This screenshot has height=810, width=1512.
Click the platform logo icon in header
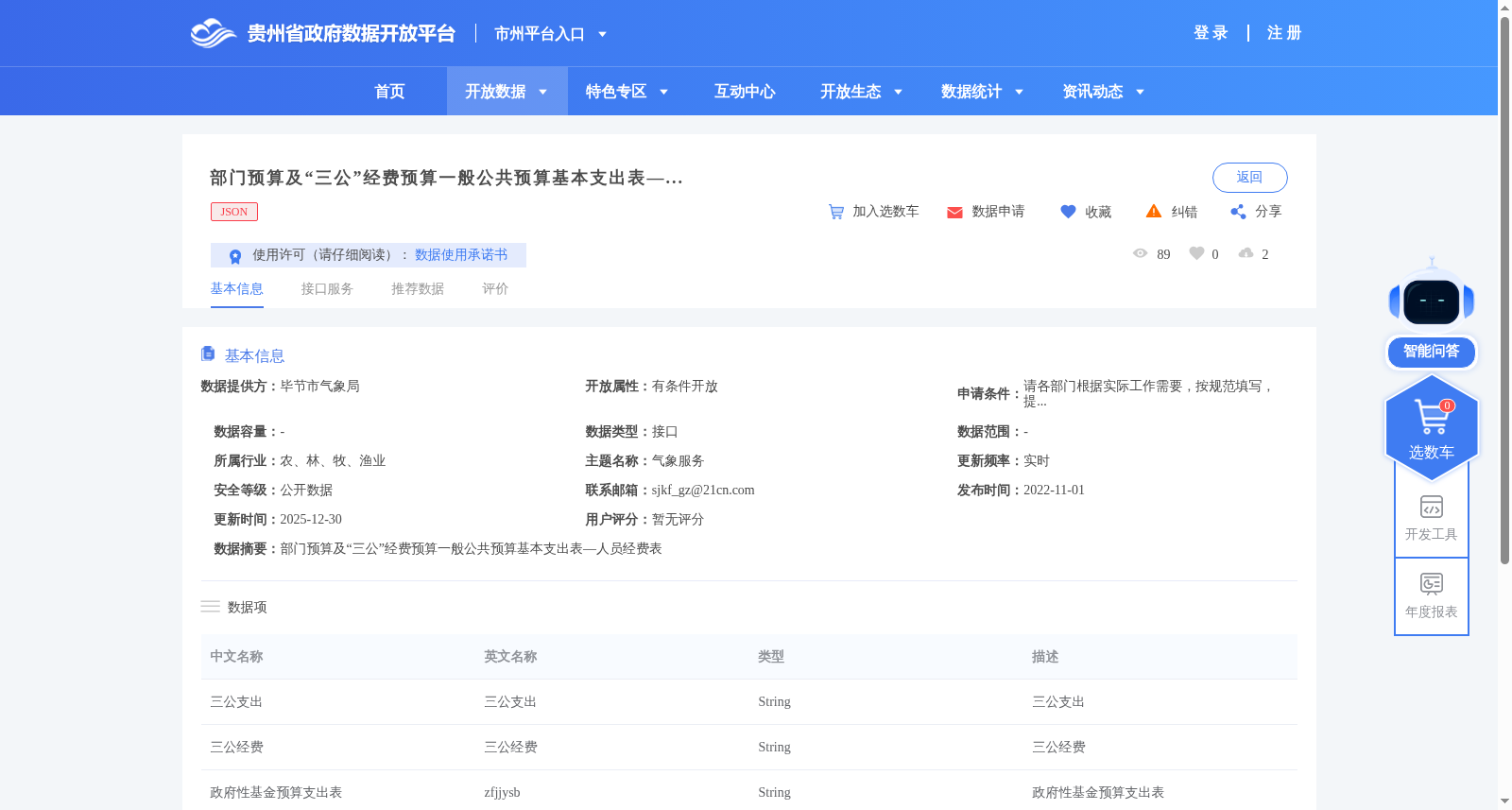213,33
